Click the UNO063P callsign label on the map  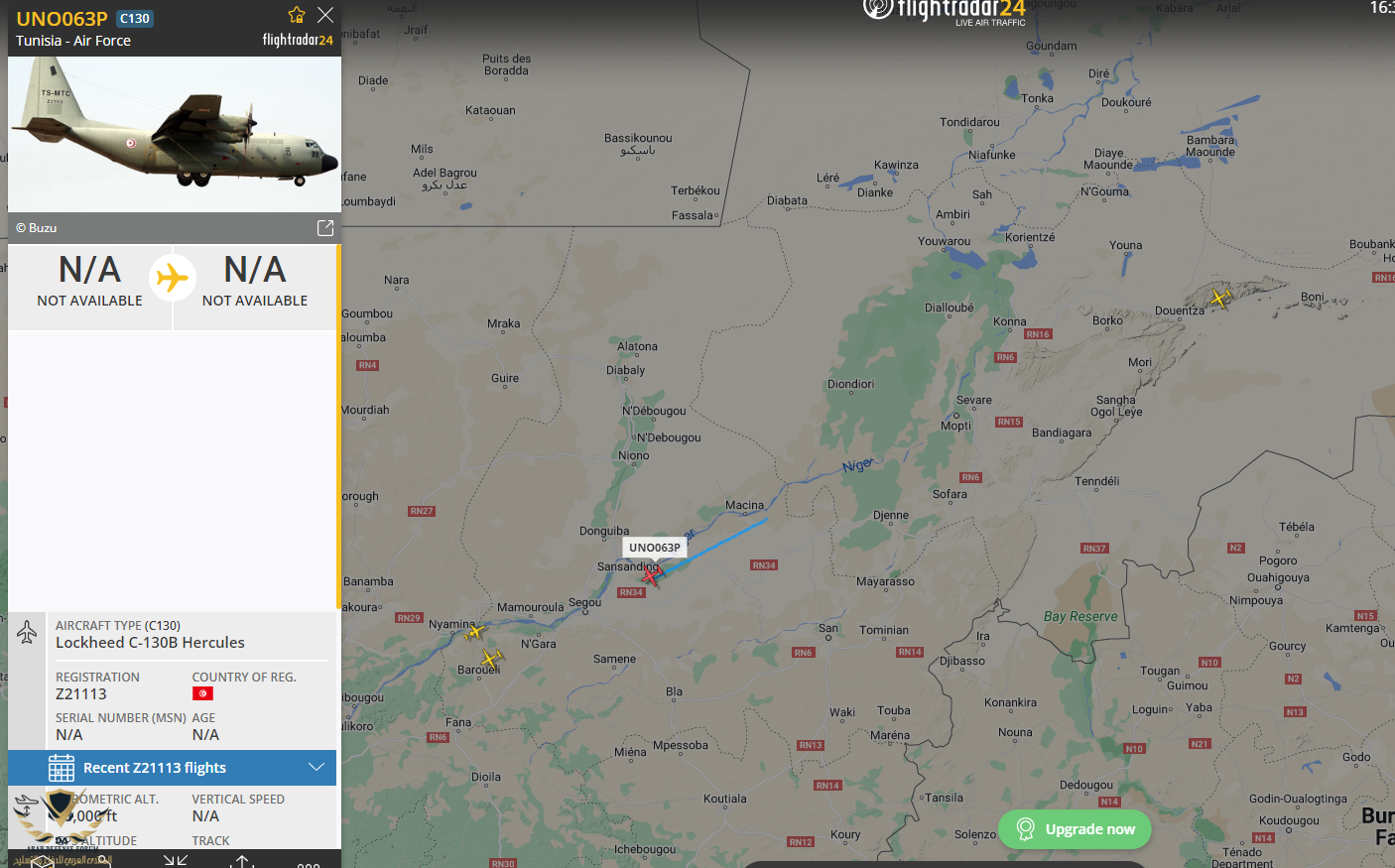(655, 548)
